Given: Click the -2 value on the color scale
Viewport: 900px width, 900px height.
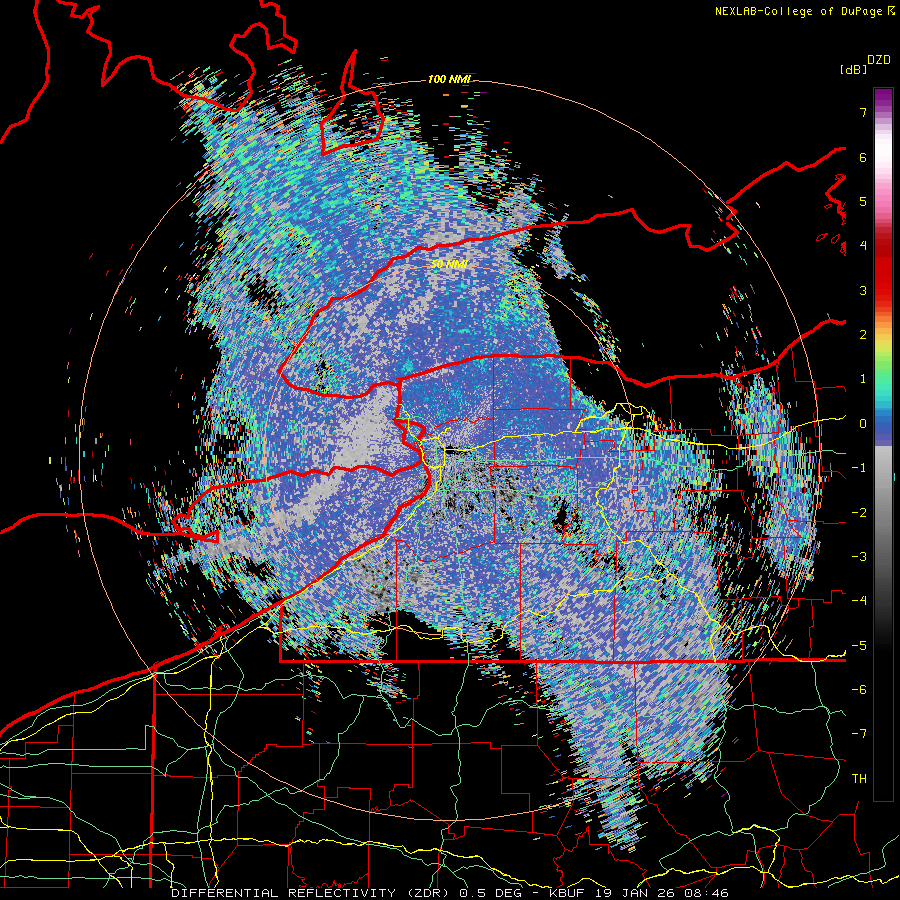Looking at the screenshot, I should (x=859, y=512).
